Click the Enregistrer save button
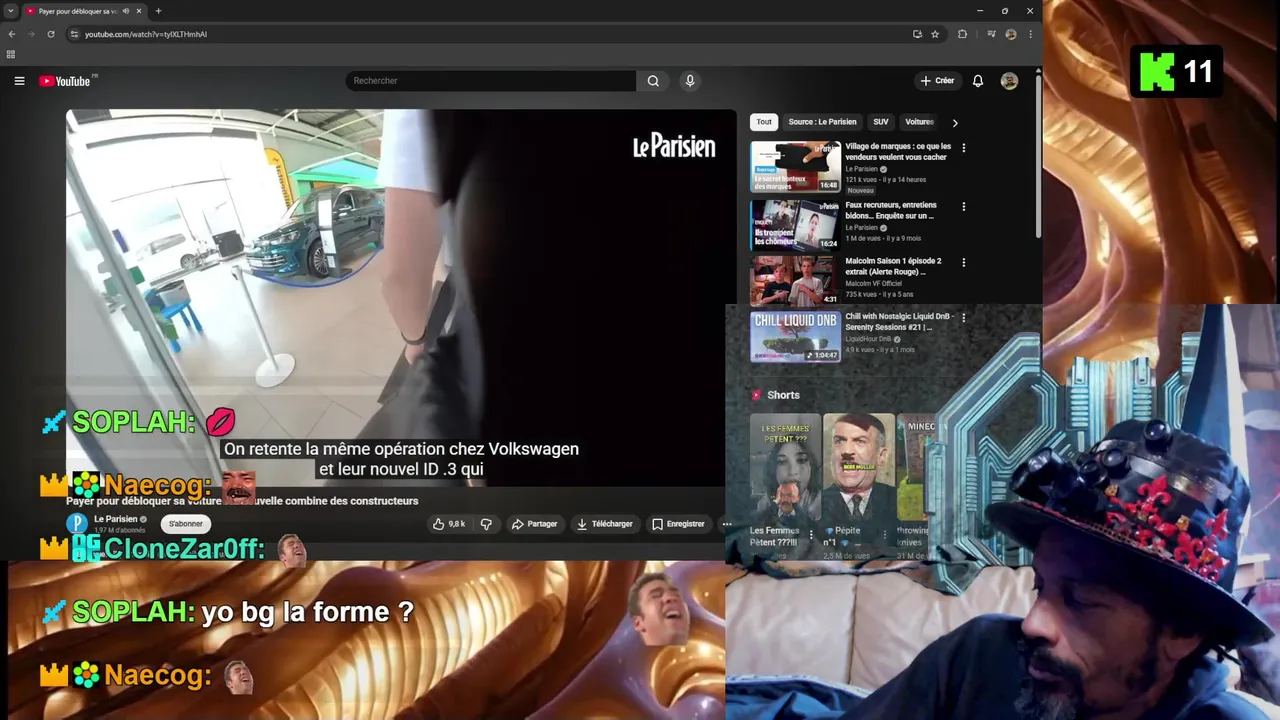 tap(678, 524)
